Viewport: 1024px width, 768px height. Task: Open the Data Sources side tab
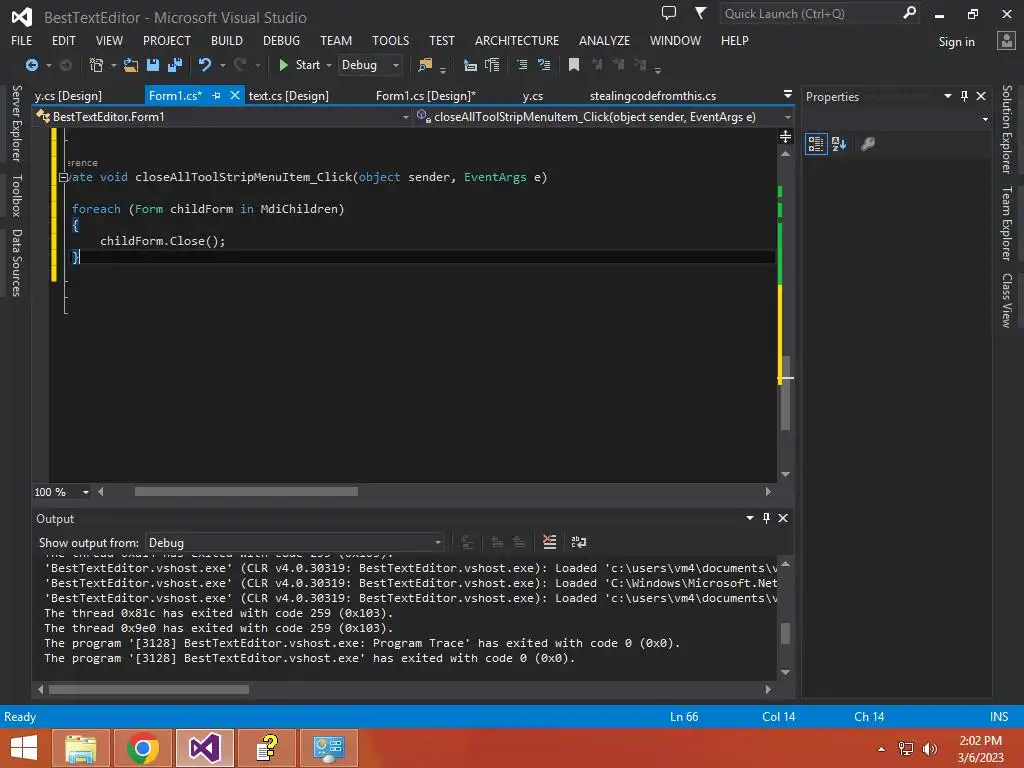click(17, 263)
